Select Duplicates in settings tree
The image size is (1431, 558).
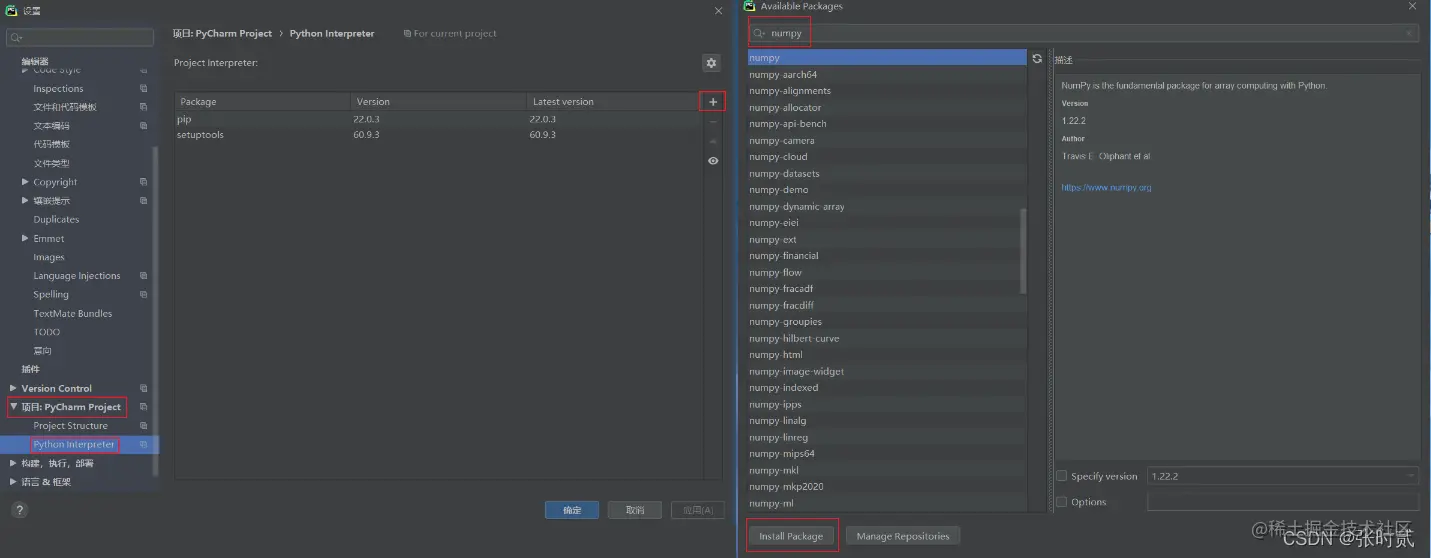[56, 220]
